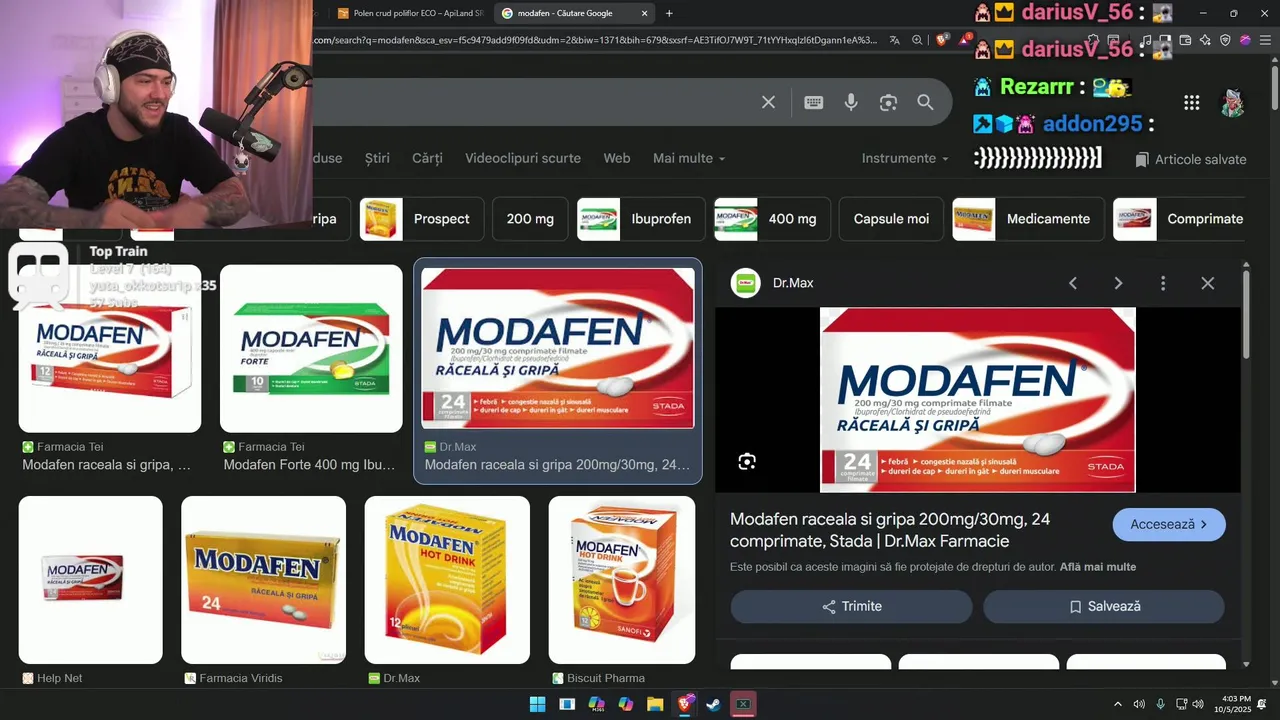
Task: Click the browser translate page icon
Action: (894, 40)
